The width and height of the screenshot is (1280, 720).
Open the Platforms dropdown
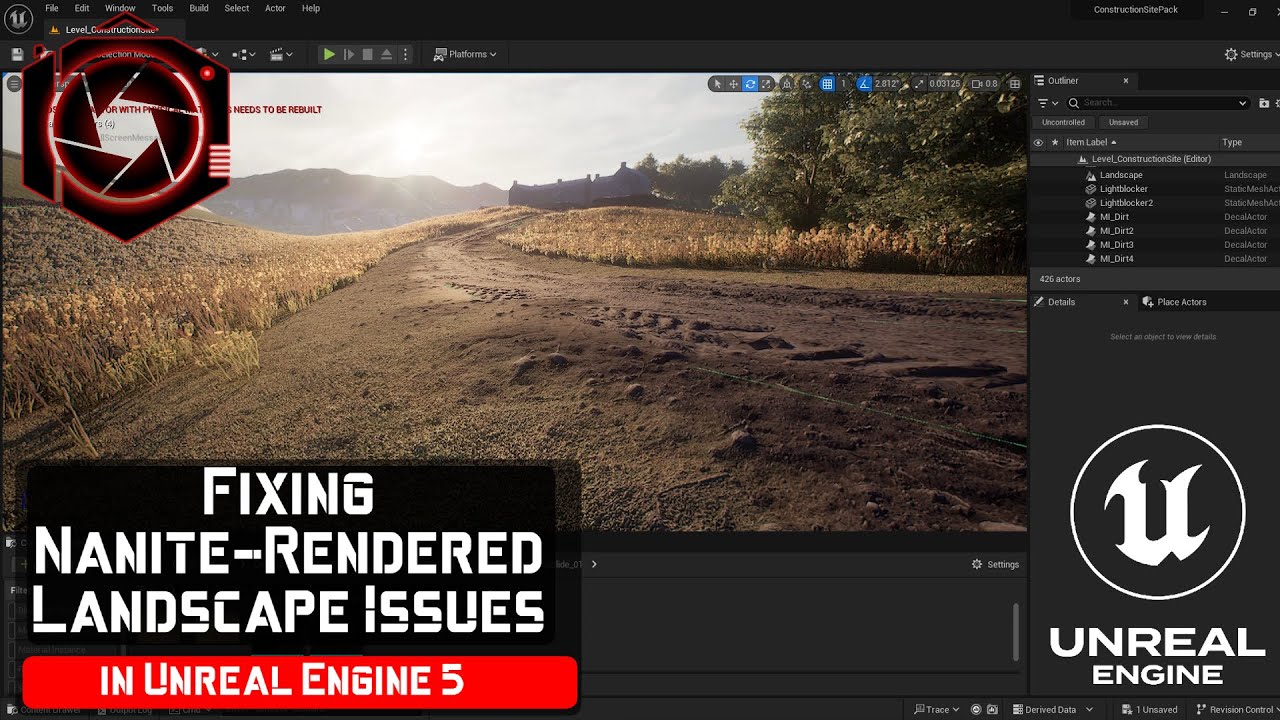tap(465, 54)
